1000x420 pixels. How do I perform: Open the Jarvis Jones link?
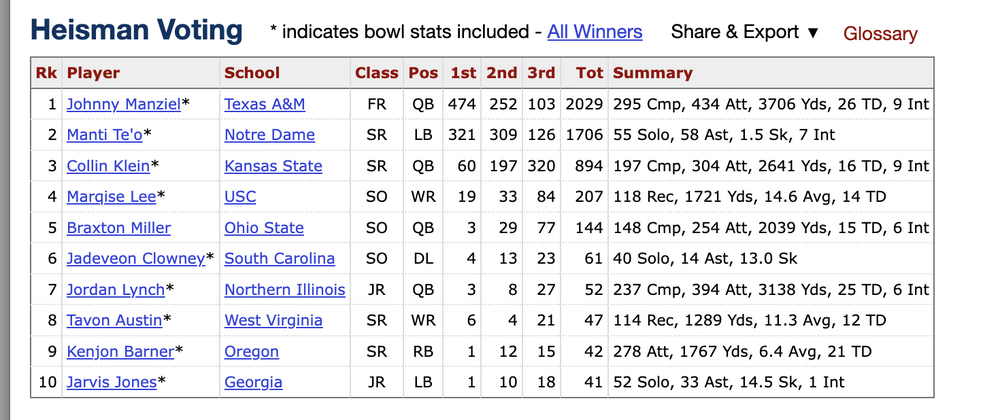[111, 382]
